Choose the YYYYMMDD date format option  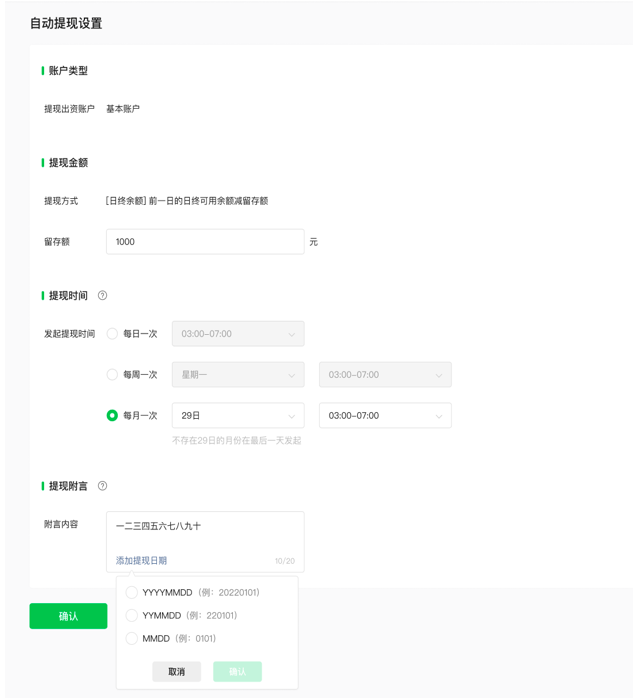(x=132, y=592)
